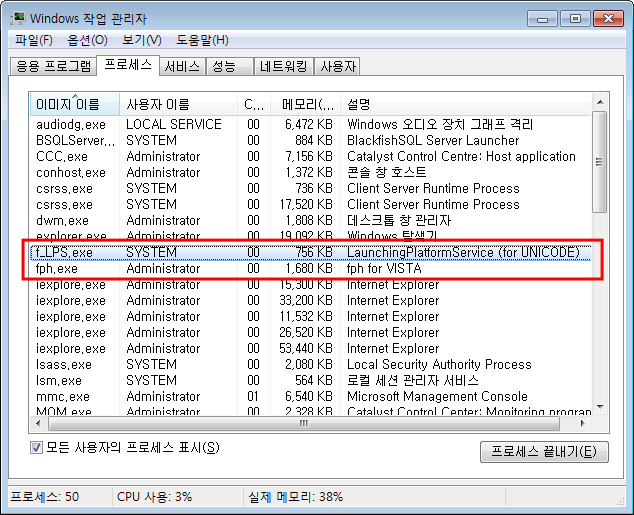Click the 프로세스 끝내기(E) button

(544, 452)
